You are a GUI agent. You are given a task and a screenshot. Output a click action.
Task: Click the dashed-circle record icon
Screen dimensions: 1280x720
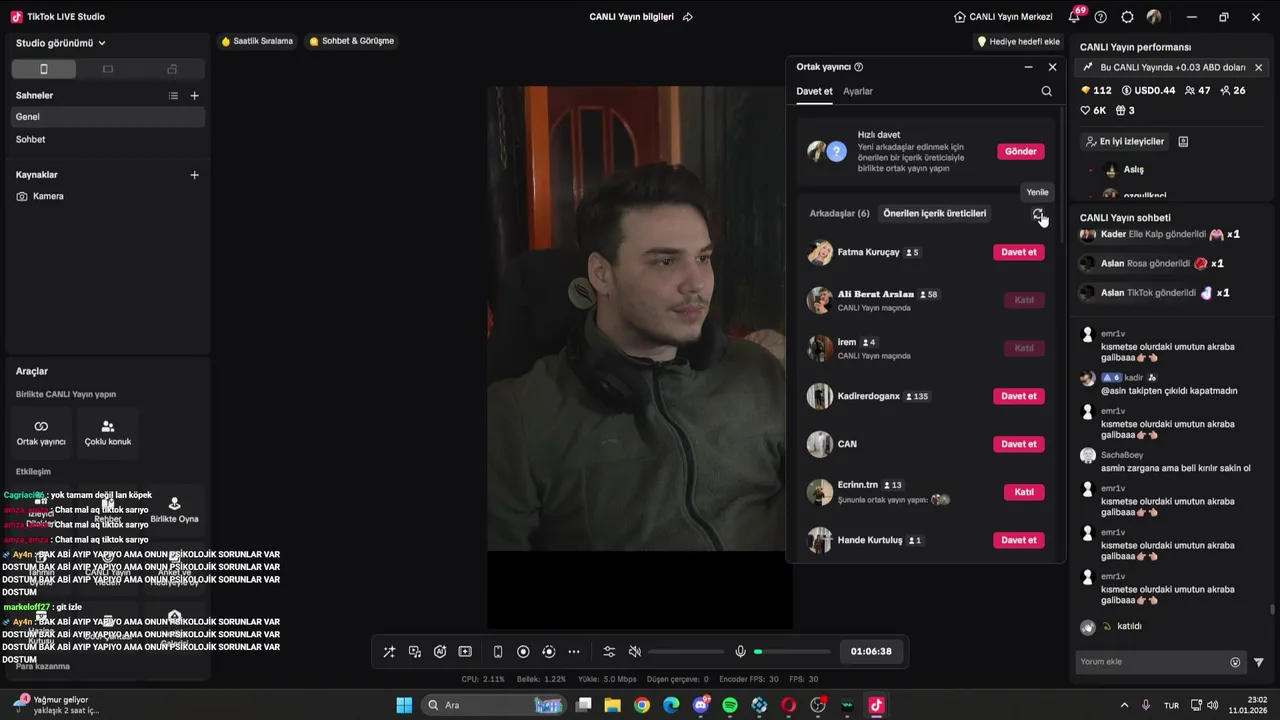click(548, 652)
